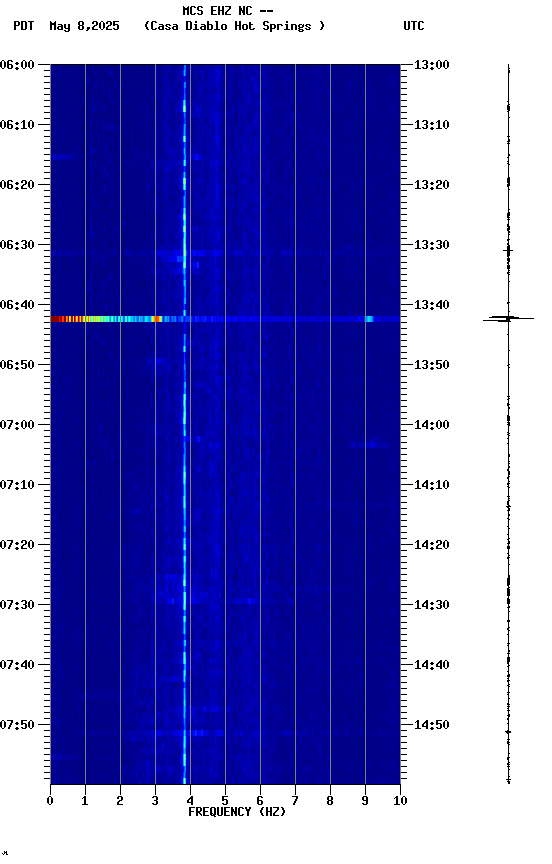Image resolution: width=552 pixels, height=864 pixels.
Task: Click the station title "MCS EHZ NC --"
Action: pos(228,10)
